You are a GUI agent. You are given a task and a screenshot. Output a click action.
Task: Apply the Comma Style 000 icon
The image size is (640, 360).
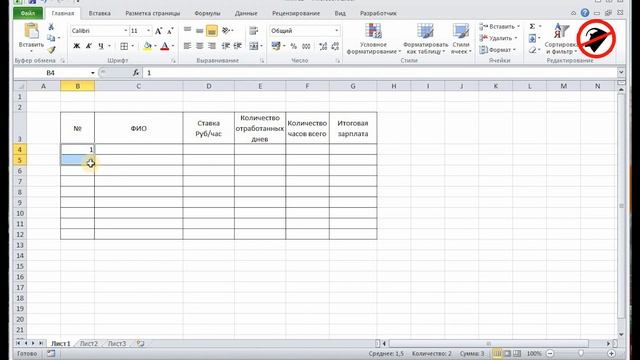[306, 47]
